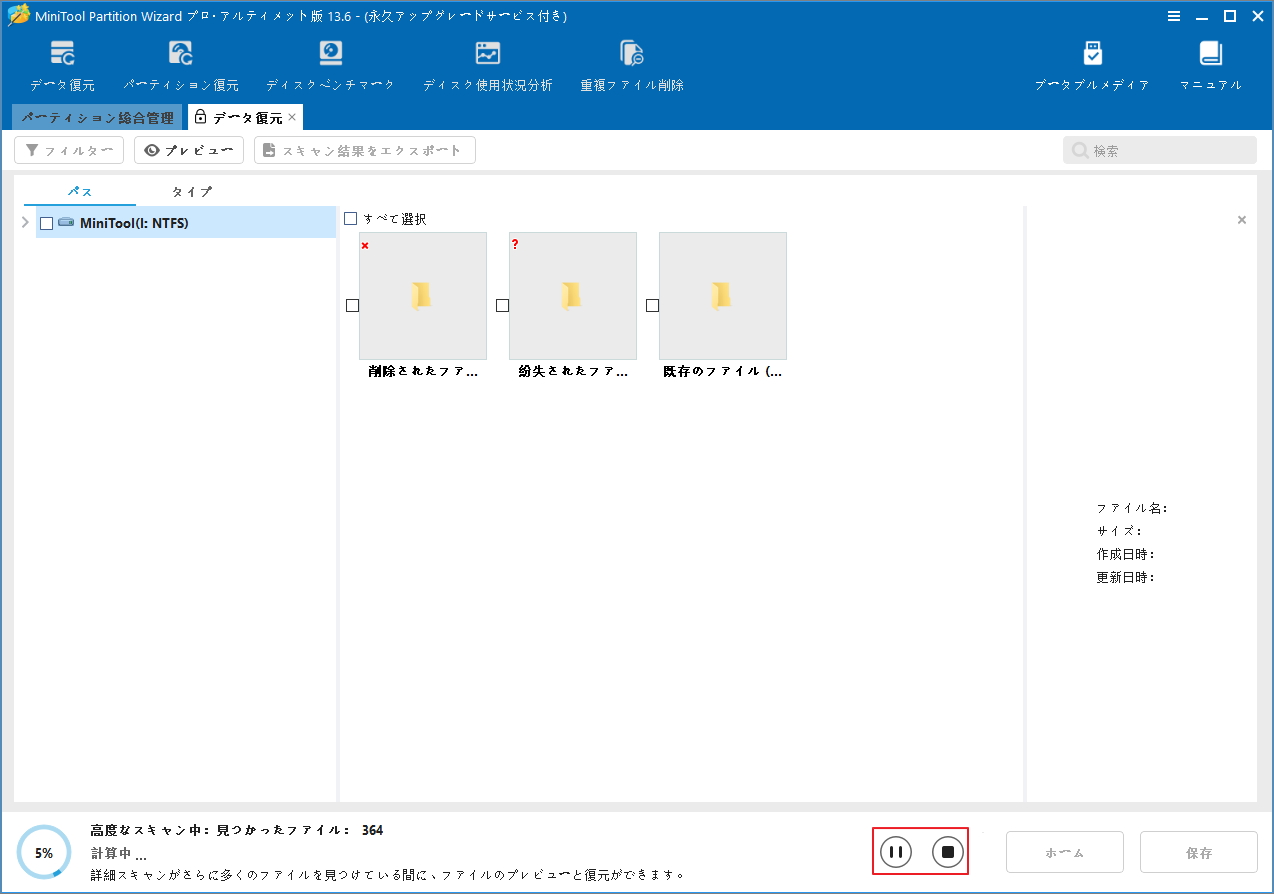This screenshot has width=1274, height=894.
Task: Open the 紛失されたファイル folder thumbnail
Action: pos(572,296)
